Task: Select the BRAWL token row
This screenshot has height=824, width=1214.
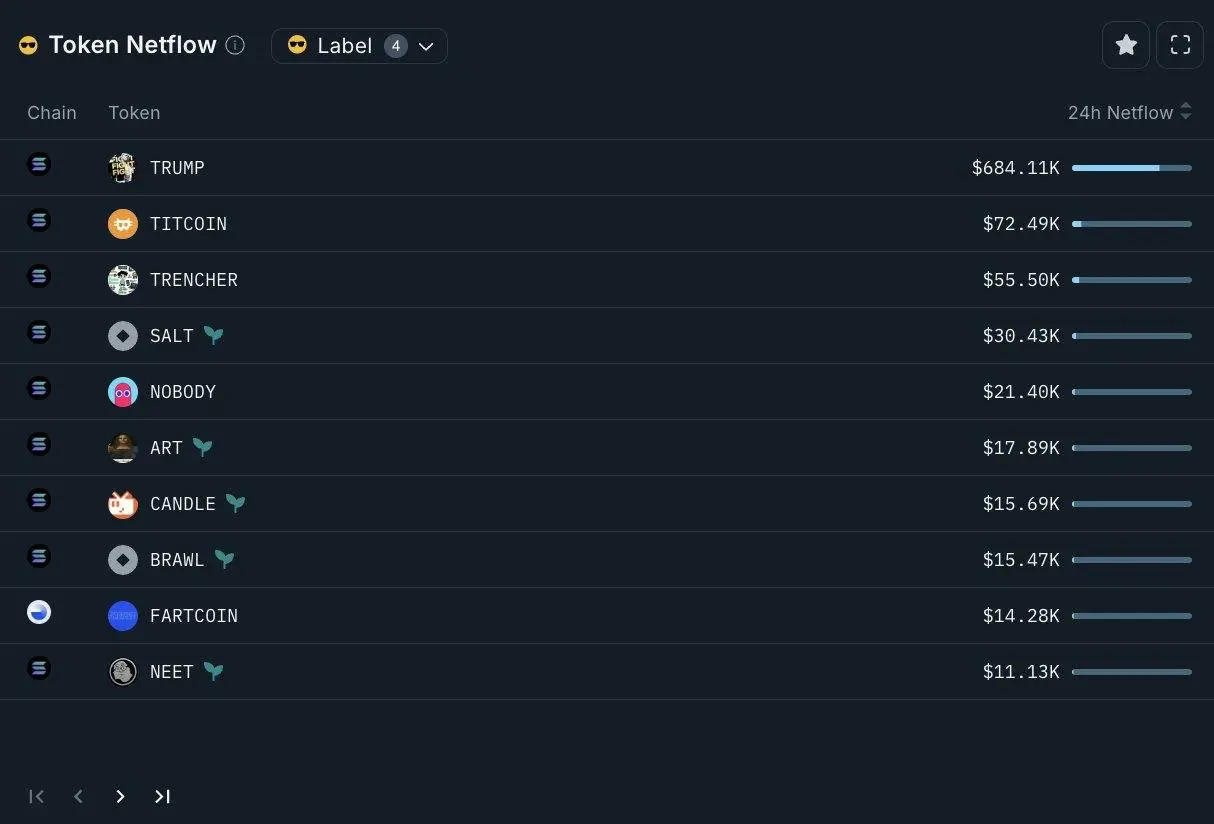Action: tap(600, 560)
